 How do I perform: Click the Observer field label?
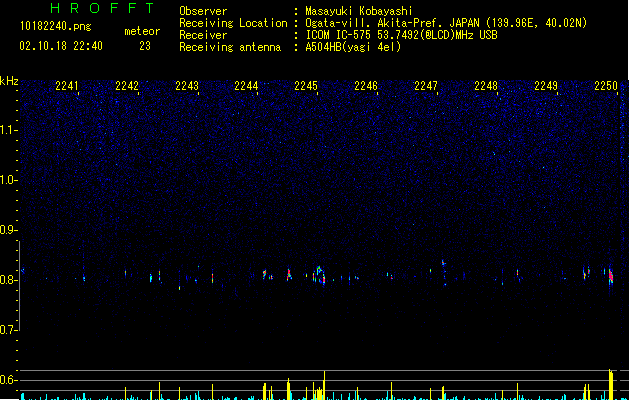tap(203, 11)
